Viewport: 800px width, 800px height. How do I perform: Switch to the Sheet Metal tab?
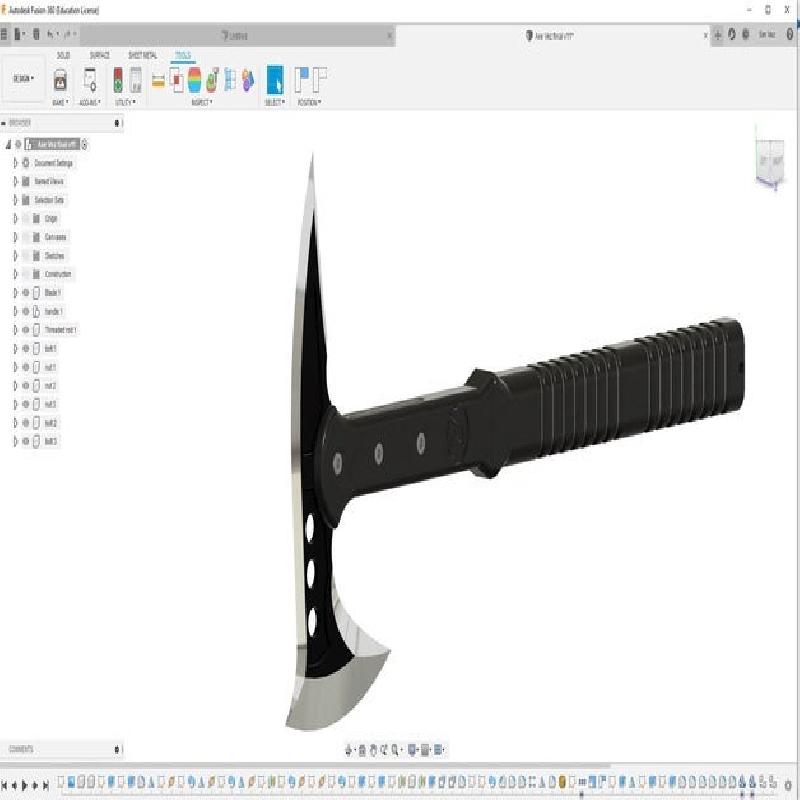click(x=142, y=55)
